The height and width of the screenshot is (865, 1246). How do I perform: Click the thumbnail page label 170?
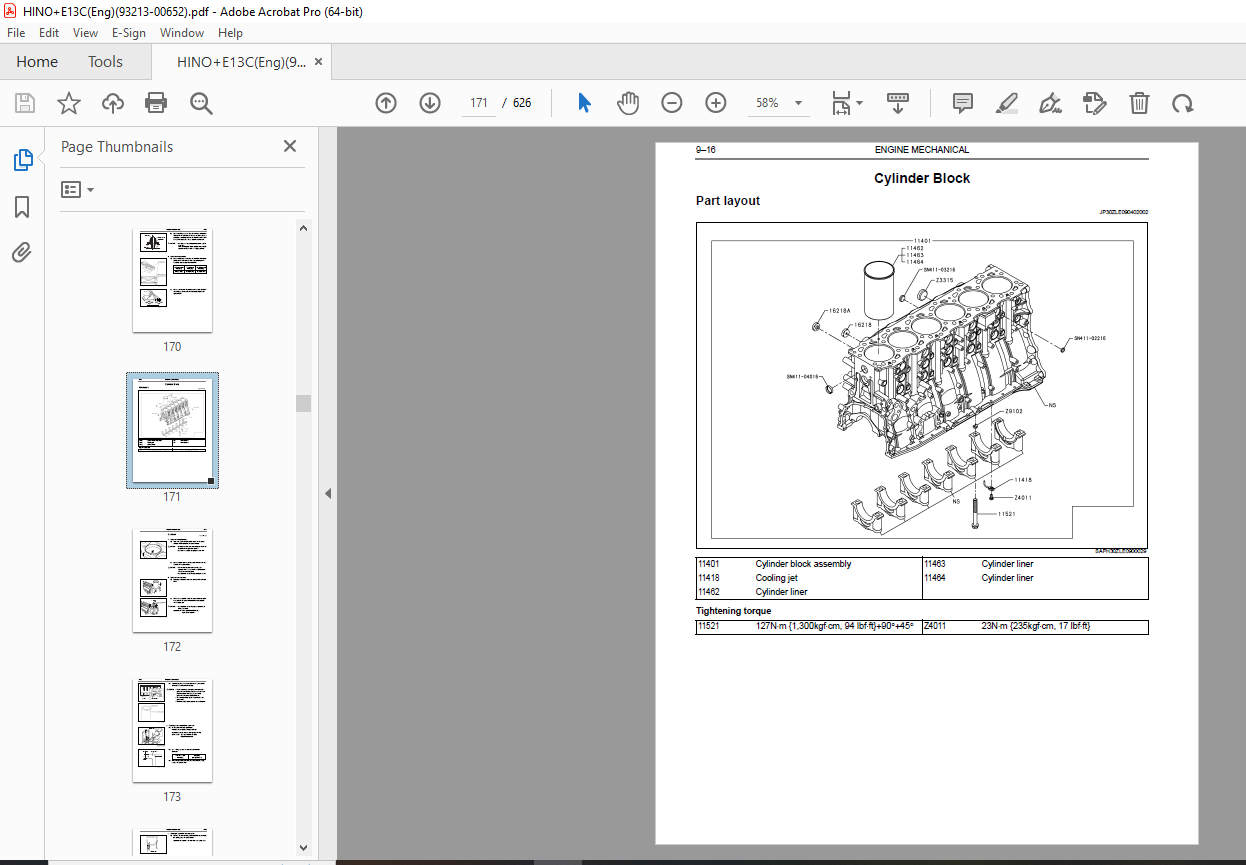coord(172,347)
